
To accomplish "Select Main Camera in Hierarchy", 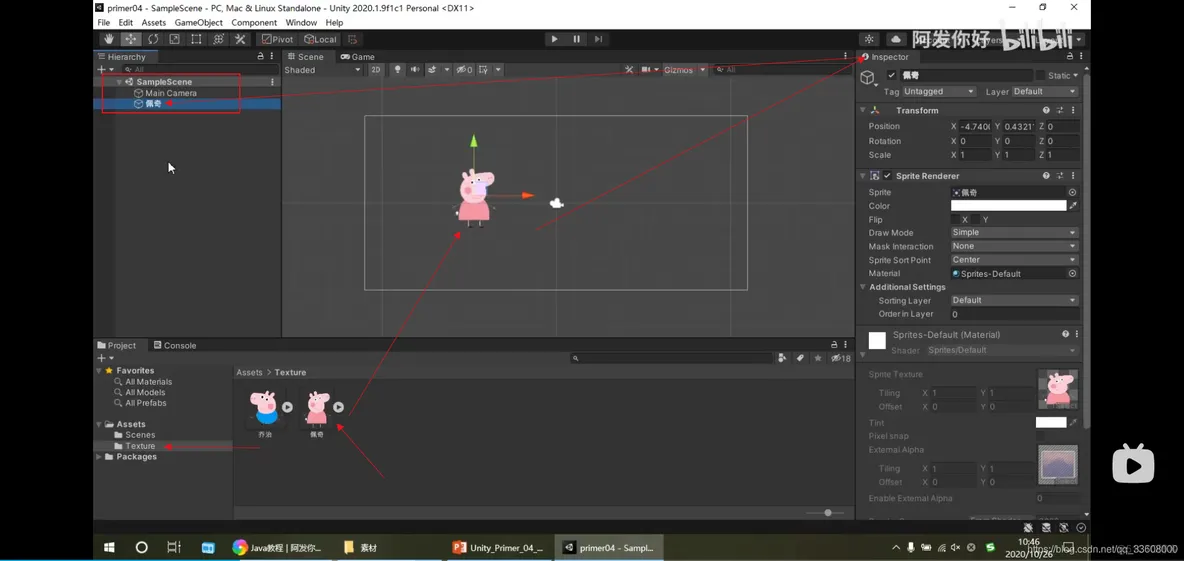I will [x=171, y=93].
